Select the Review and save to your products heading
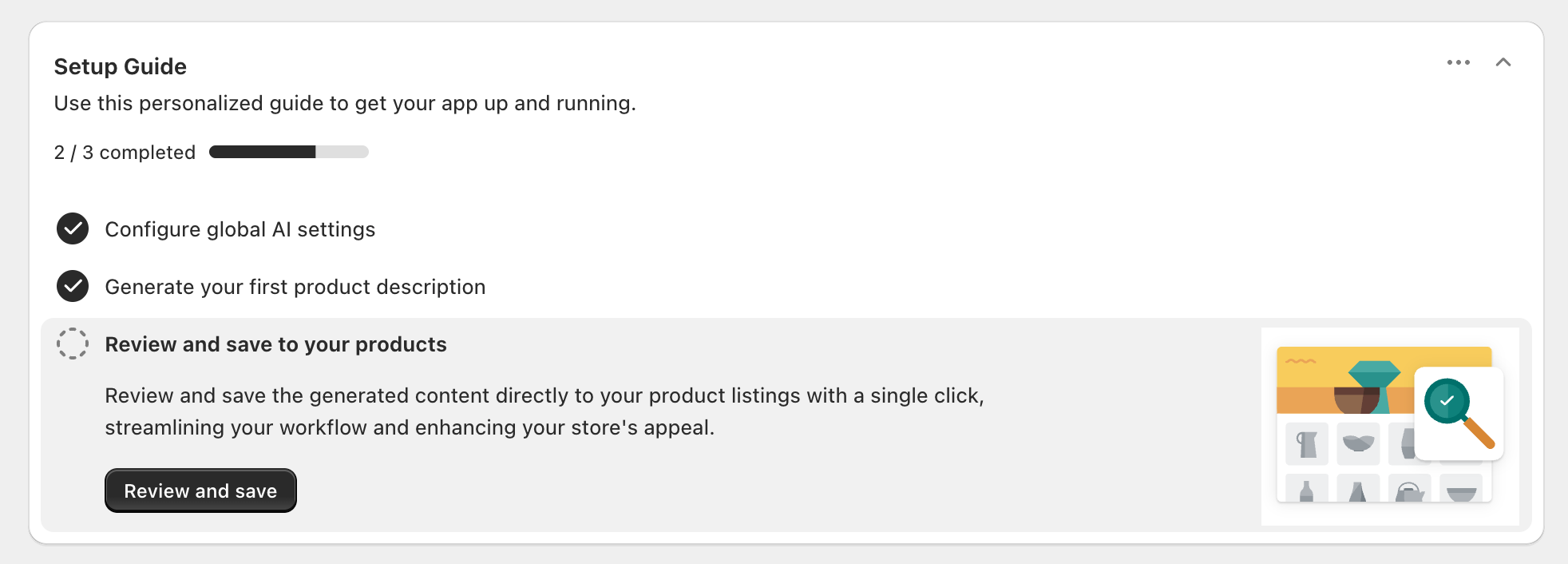This screenshot has width=1568, height=564. pyautogui.click(x=275, y=344)
